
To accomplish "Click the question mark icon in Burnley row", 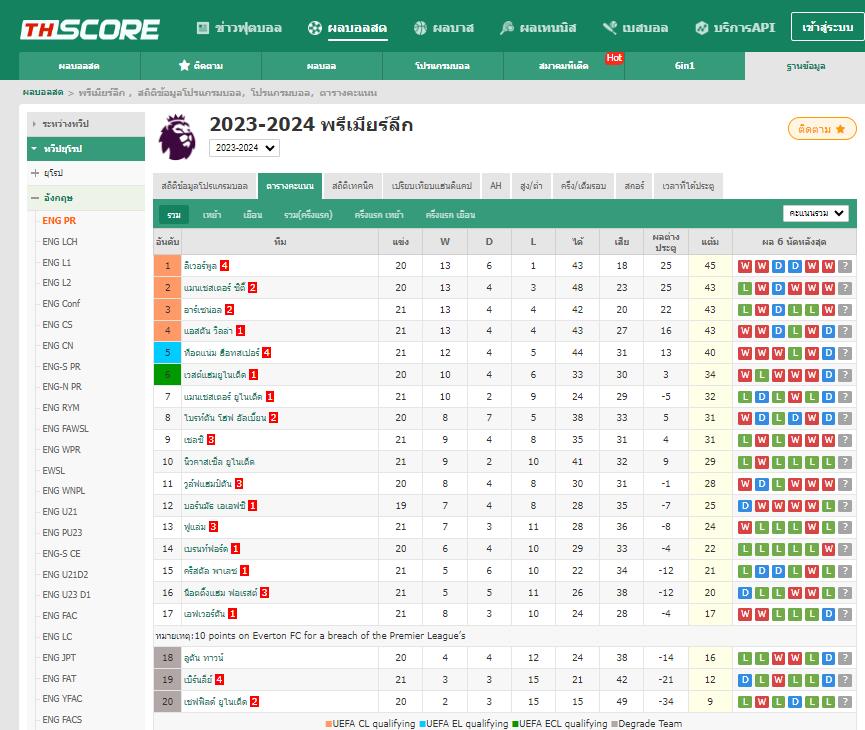I will pyautogui.click(x=845, y=680).
